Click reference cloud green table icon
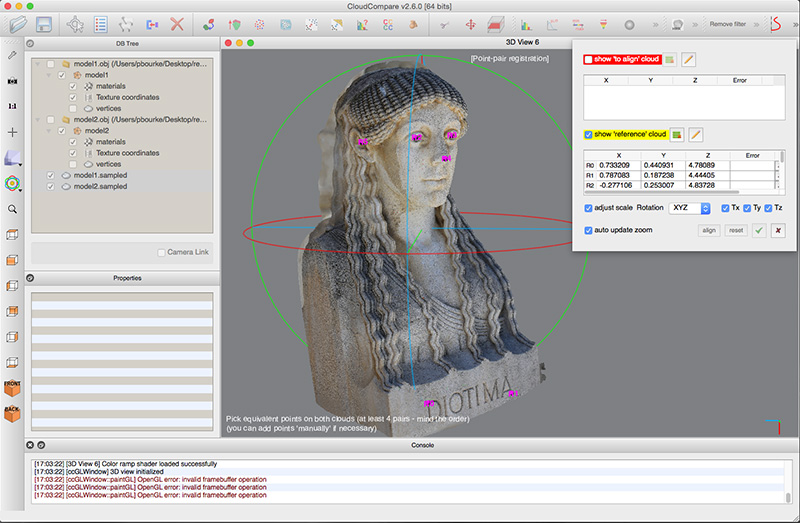 677,135
